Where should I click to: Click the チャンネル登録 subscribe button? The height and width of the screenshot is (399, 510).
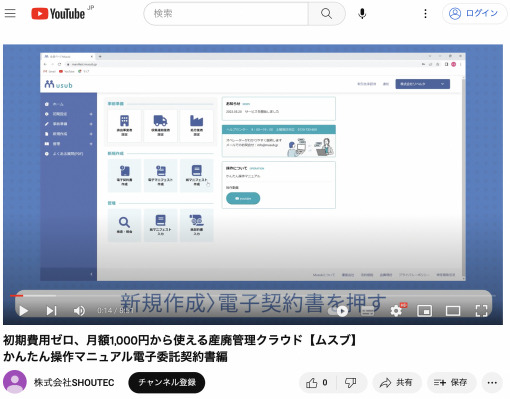click(x=167, y=382)
